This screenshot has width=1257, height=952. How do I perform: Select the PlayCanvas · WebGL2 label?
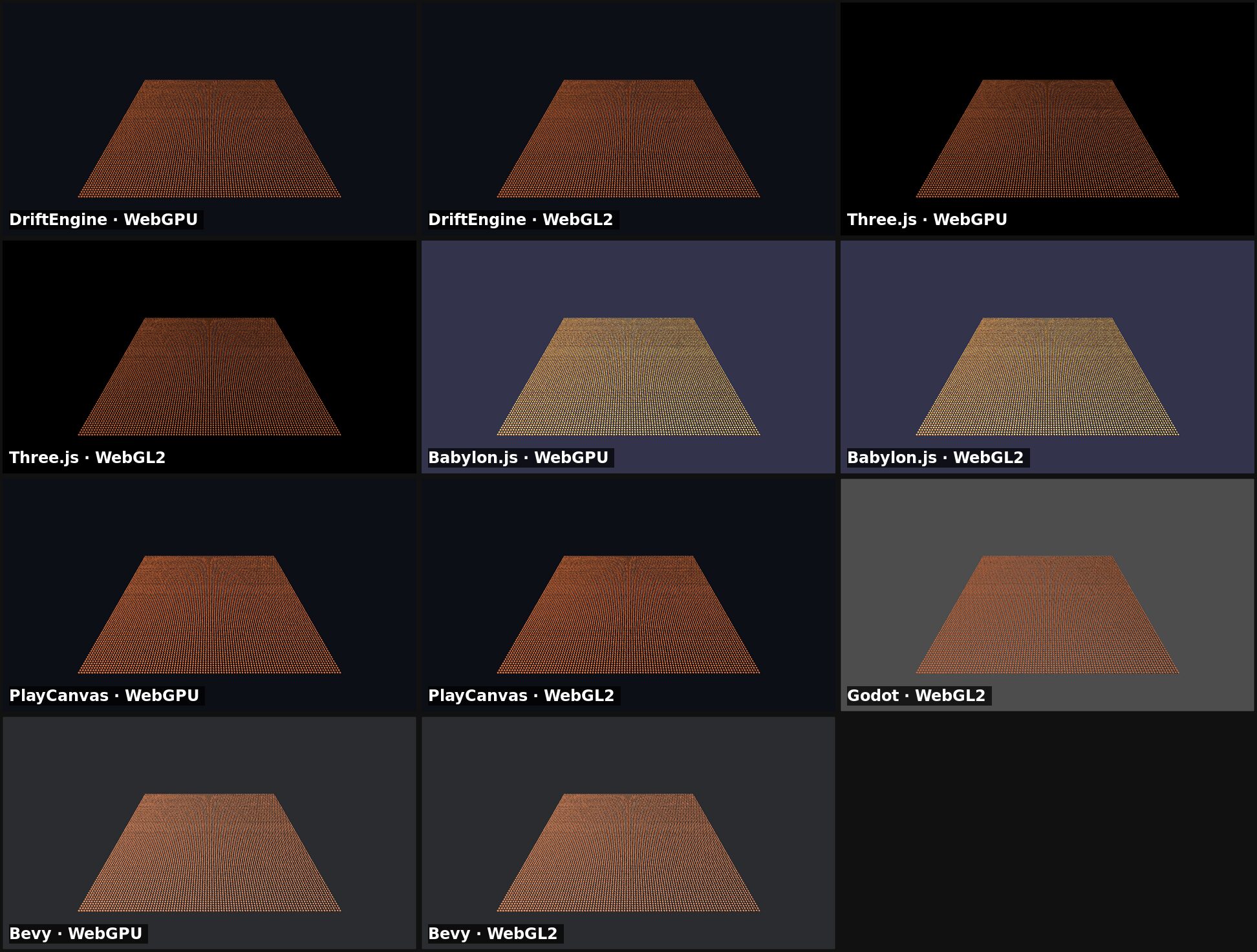(521, 696)
